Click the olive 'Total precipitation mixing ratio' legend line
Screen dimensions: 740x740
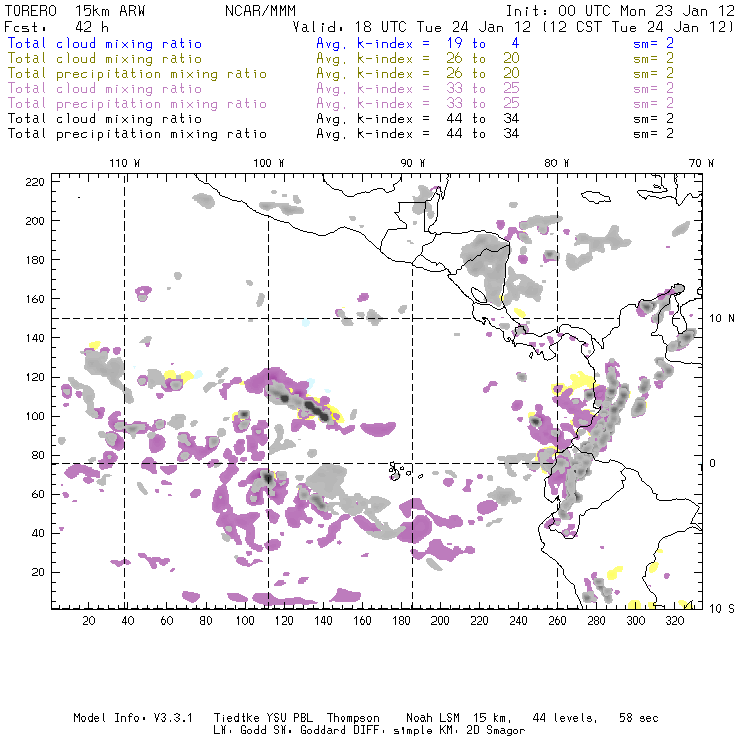[x=137, y=74]
